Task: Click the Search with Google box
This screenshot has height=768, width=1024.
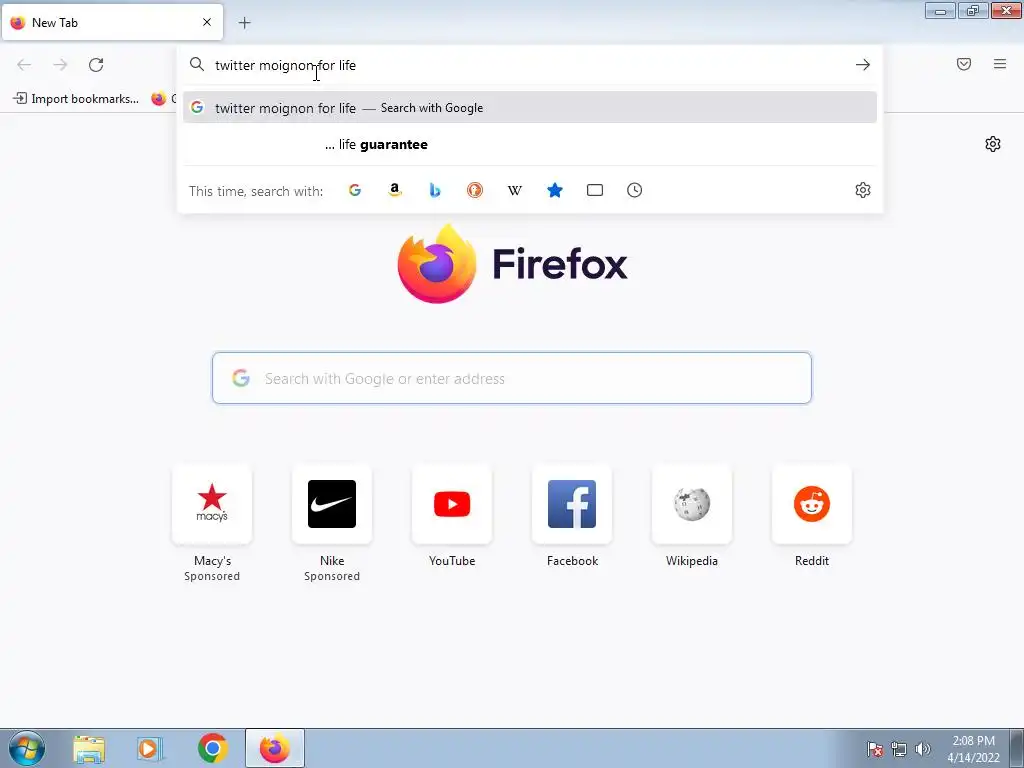Action: (x=512, y=378)
